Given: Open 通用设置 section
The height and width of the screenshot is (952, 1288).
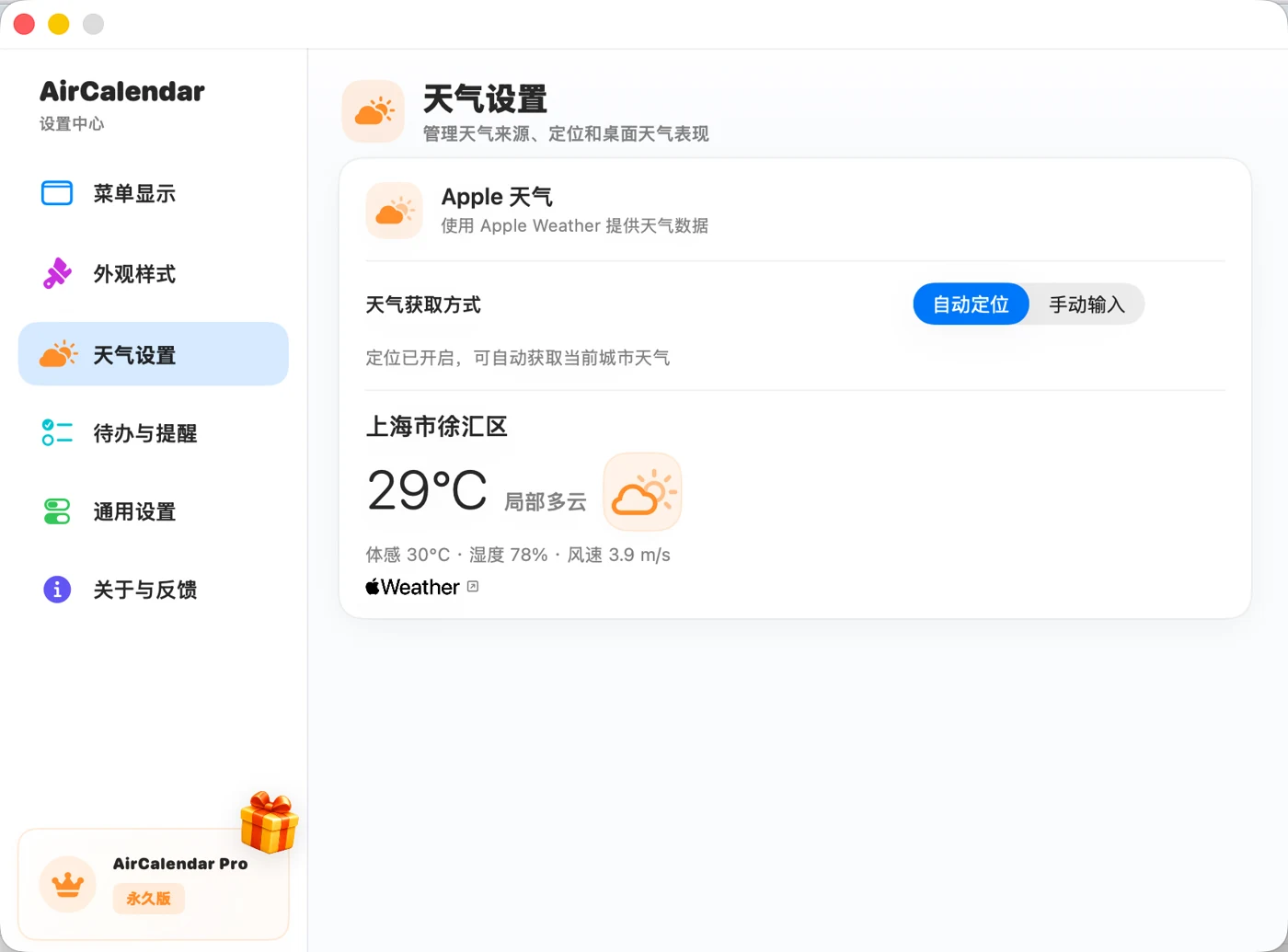Looking at the screenshot, I should (154, 511).
